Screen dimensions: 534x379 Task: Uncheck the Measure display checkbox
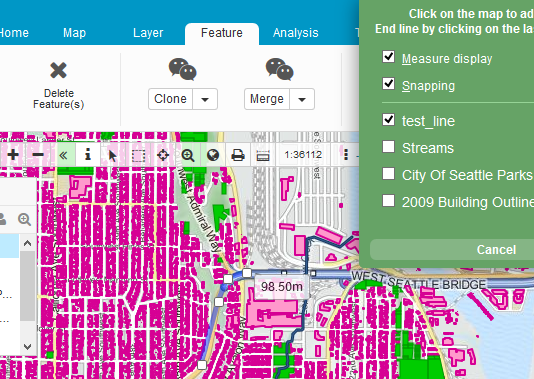(x=389, y=57)
